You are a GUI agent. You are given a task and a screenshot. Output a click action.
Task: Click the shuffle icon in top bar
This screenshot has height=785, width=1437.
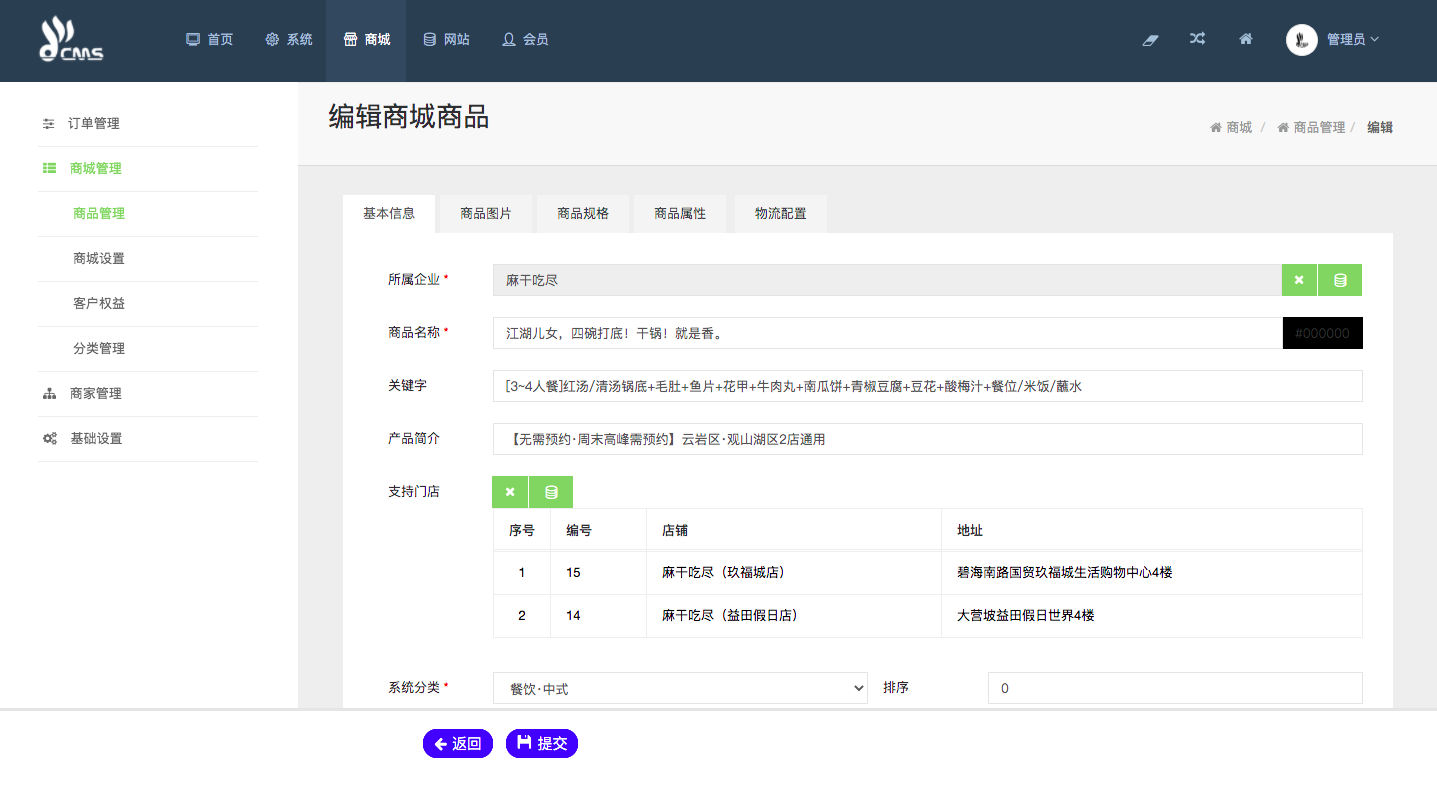(1197, 39)
